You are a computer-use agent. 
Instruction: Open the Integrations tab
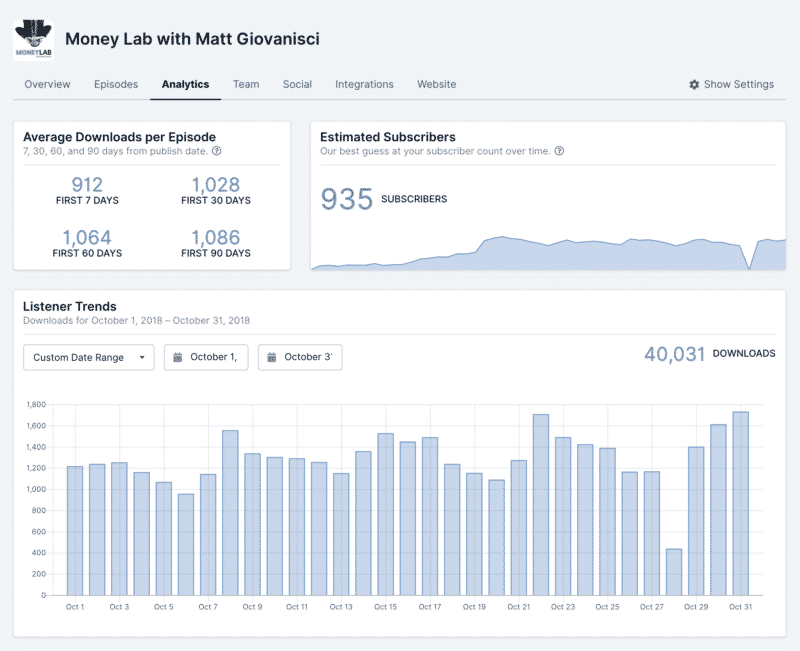tap(364, 84)
